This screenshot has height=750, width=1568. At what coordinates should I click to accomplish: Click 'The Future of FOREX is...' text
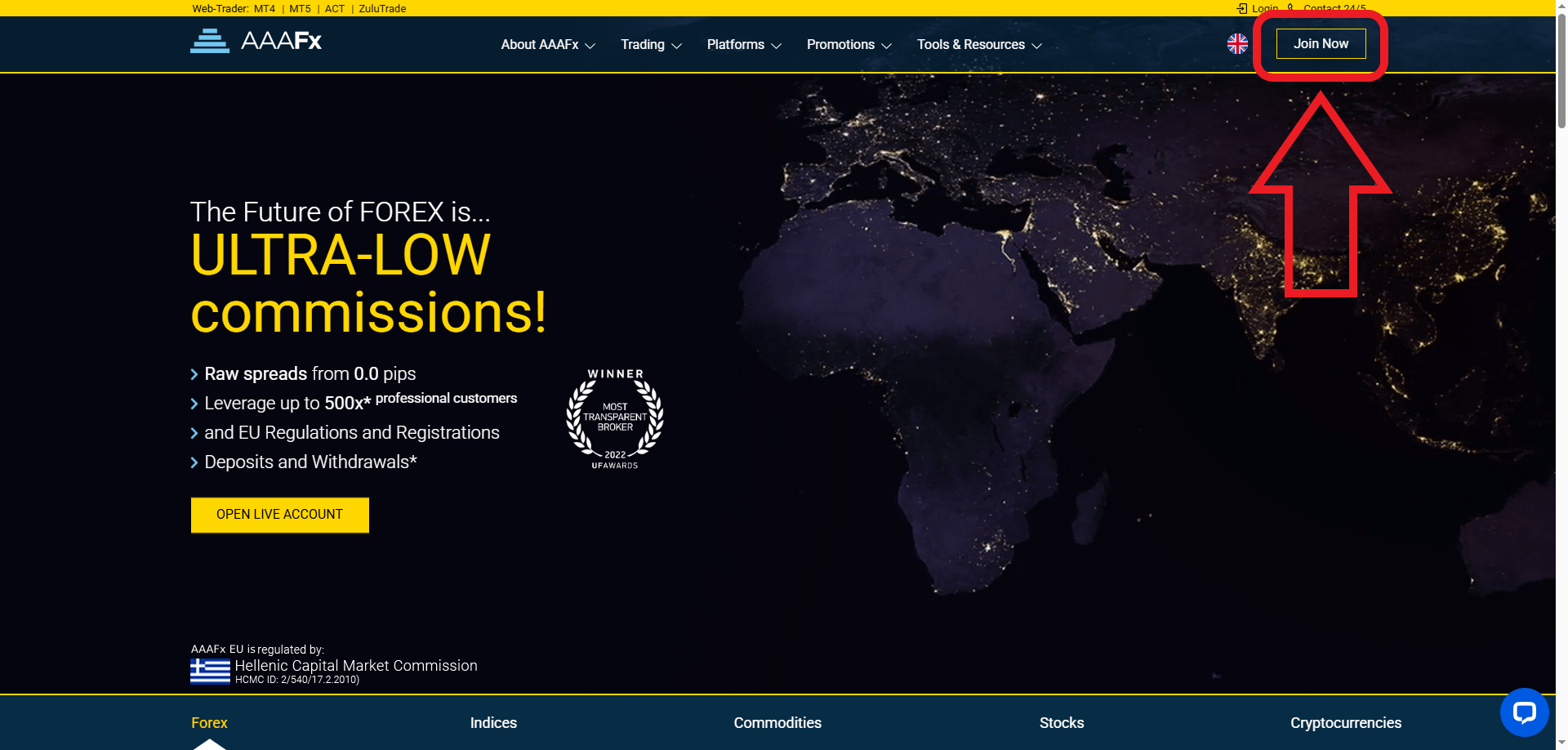pos(341,212)
